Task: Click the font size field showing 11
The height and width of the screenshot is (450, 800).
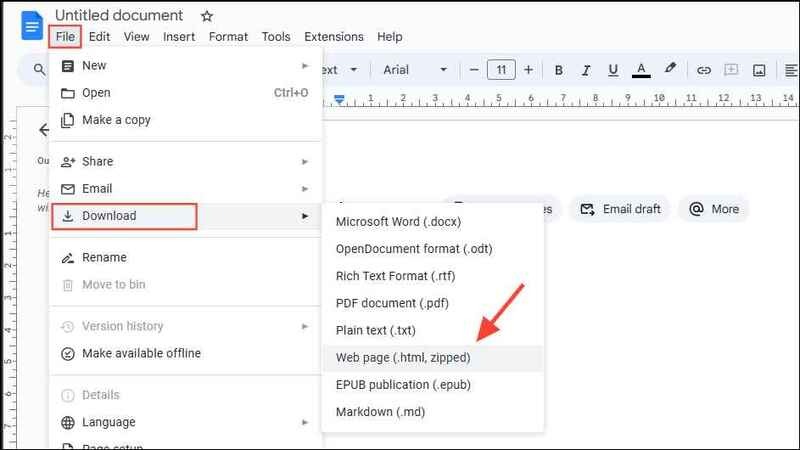Action: [501, 70]
